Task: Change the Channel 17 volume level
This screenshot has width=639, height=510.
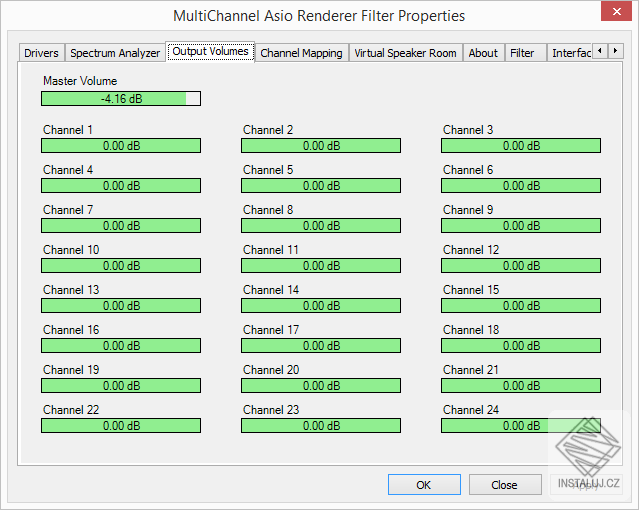Action: click(x=321, y=345)
